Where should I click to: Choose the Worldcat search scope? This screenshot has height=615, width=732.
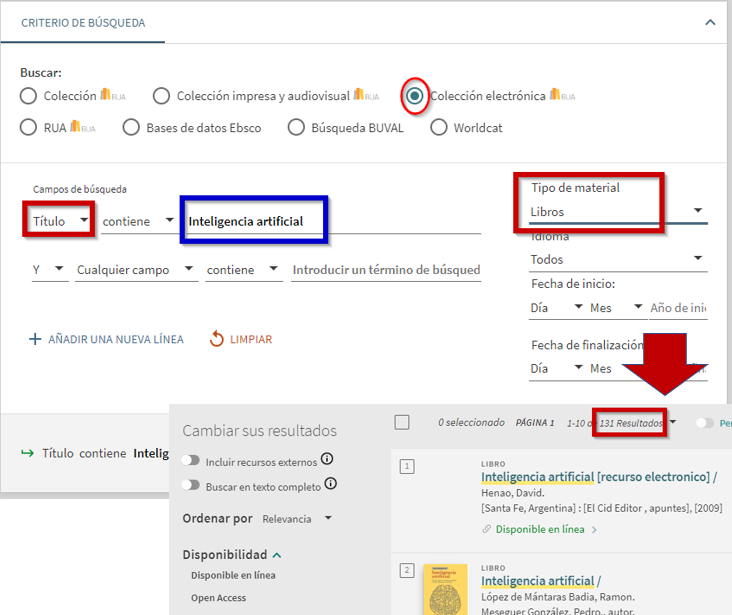tap(439, 127)
